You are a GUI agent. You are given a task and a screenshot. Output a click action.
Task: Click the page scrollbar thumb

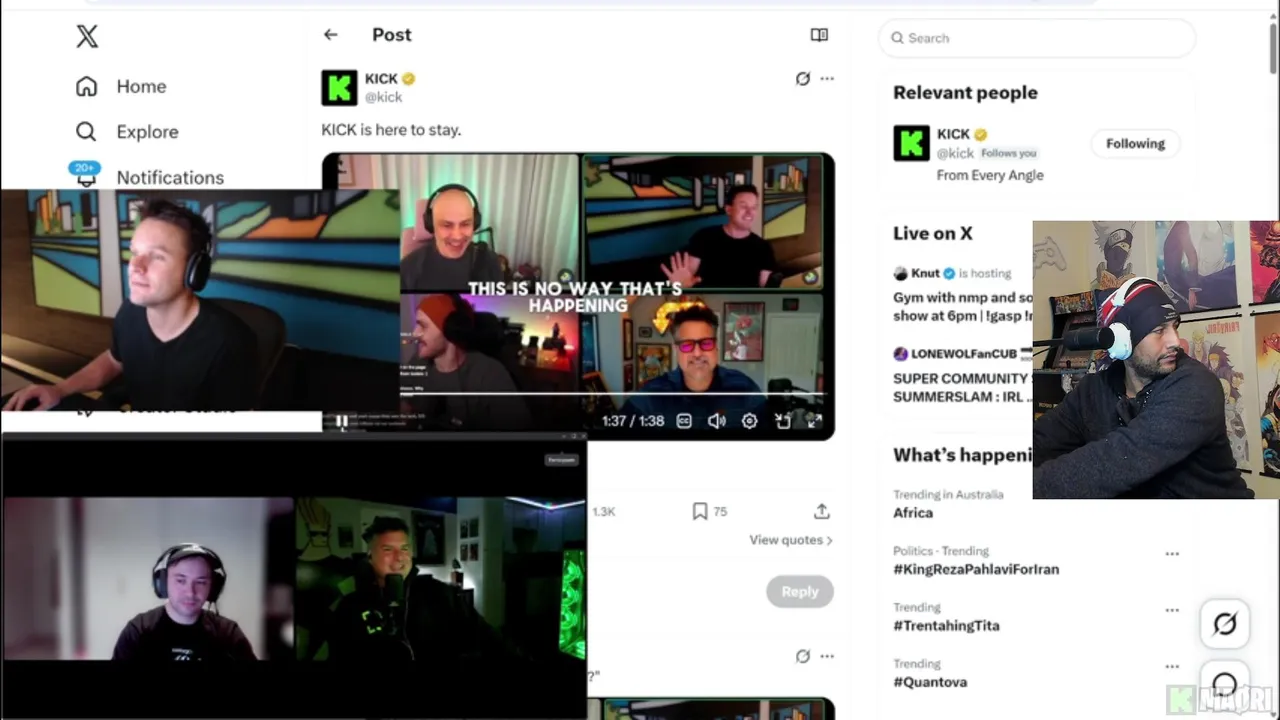coord(1273,47)
